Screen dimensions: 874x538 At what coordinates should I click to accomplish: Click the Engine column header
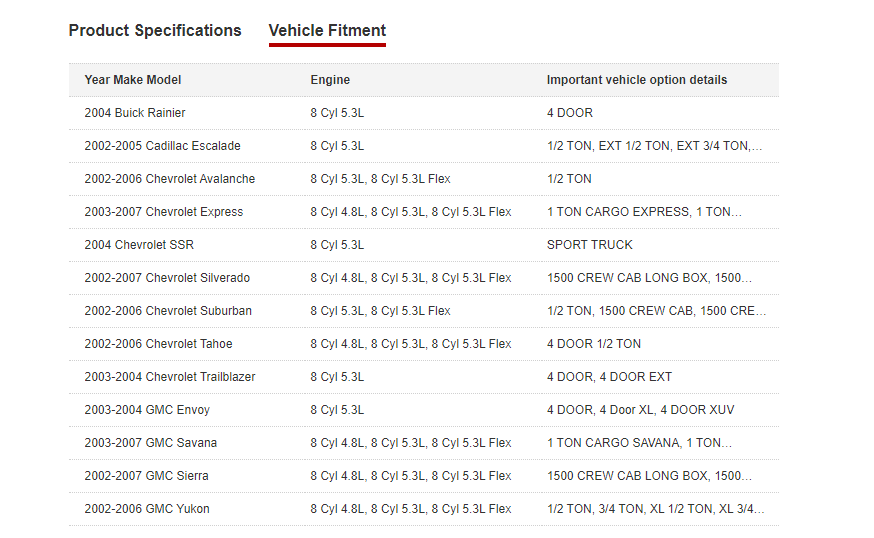[330, 80]
